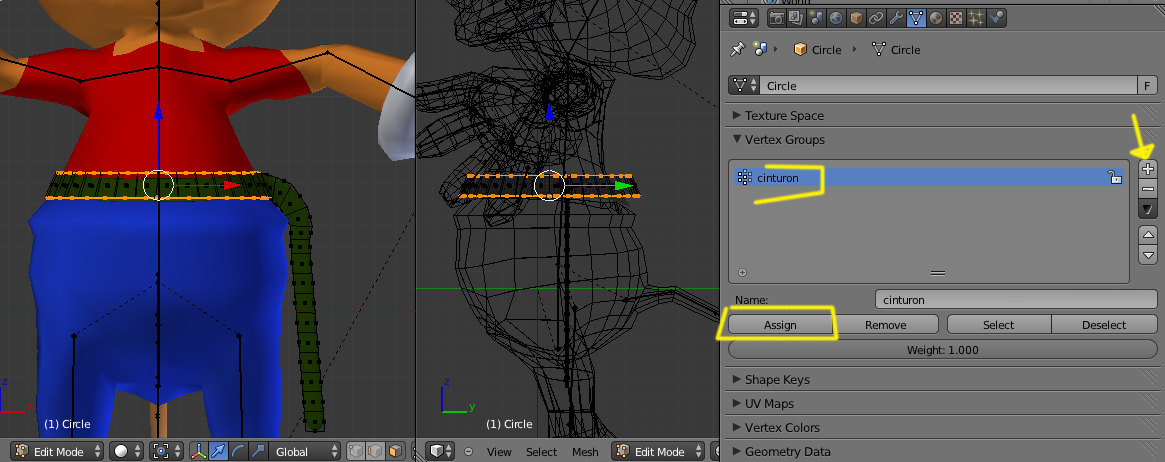Remove the vertex group with minus button
This screenshot has height=462, width=1165.
(x=1148, y=189)
